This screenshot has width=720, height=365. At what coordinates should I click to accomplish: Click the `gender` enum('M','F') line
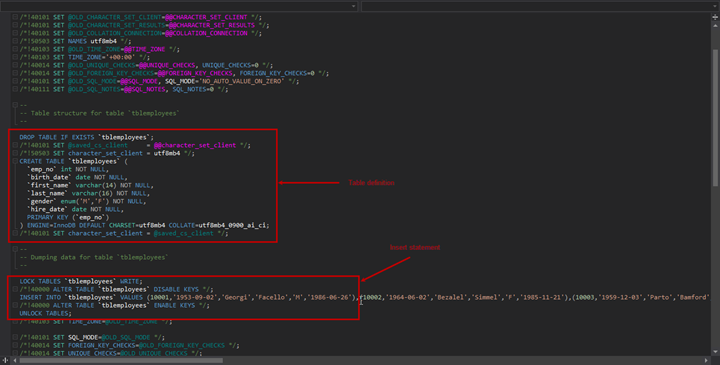coord(87,202)
